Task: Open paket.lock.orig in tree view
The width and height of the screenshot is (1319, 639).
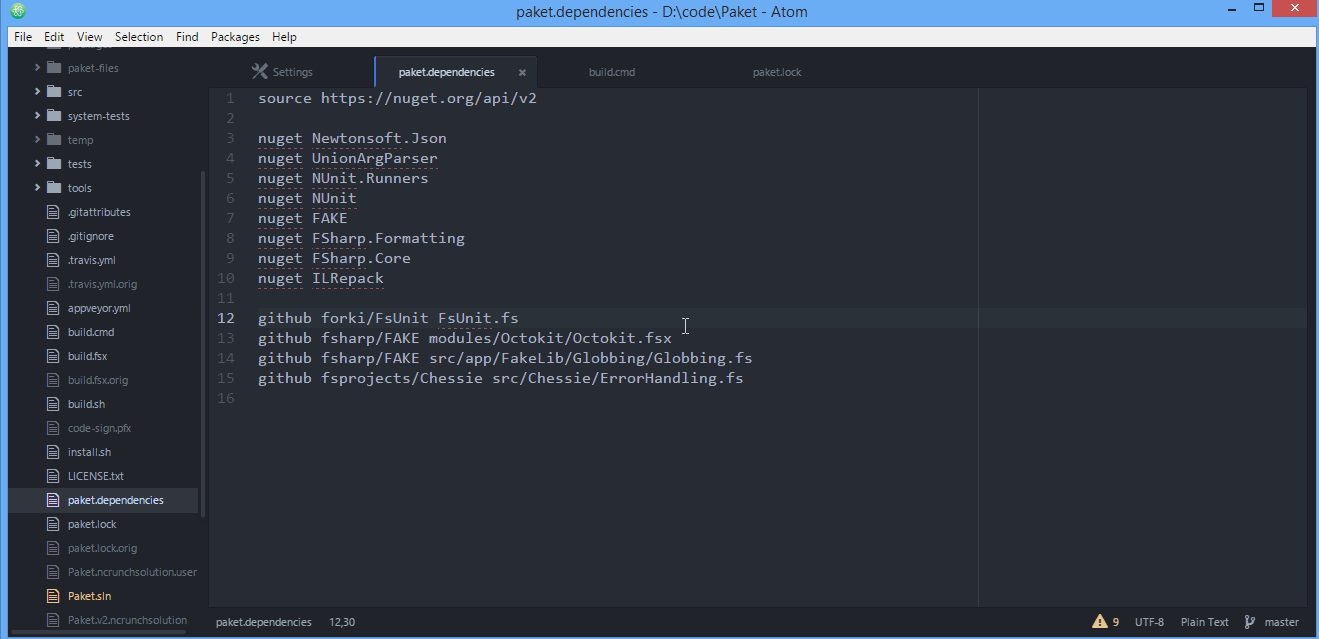Action: coord(102,548)
